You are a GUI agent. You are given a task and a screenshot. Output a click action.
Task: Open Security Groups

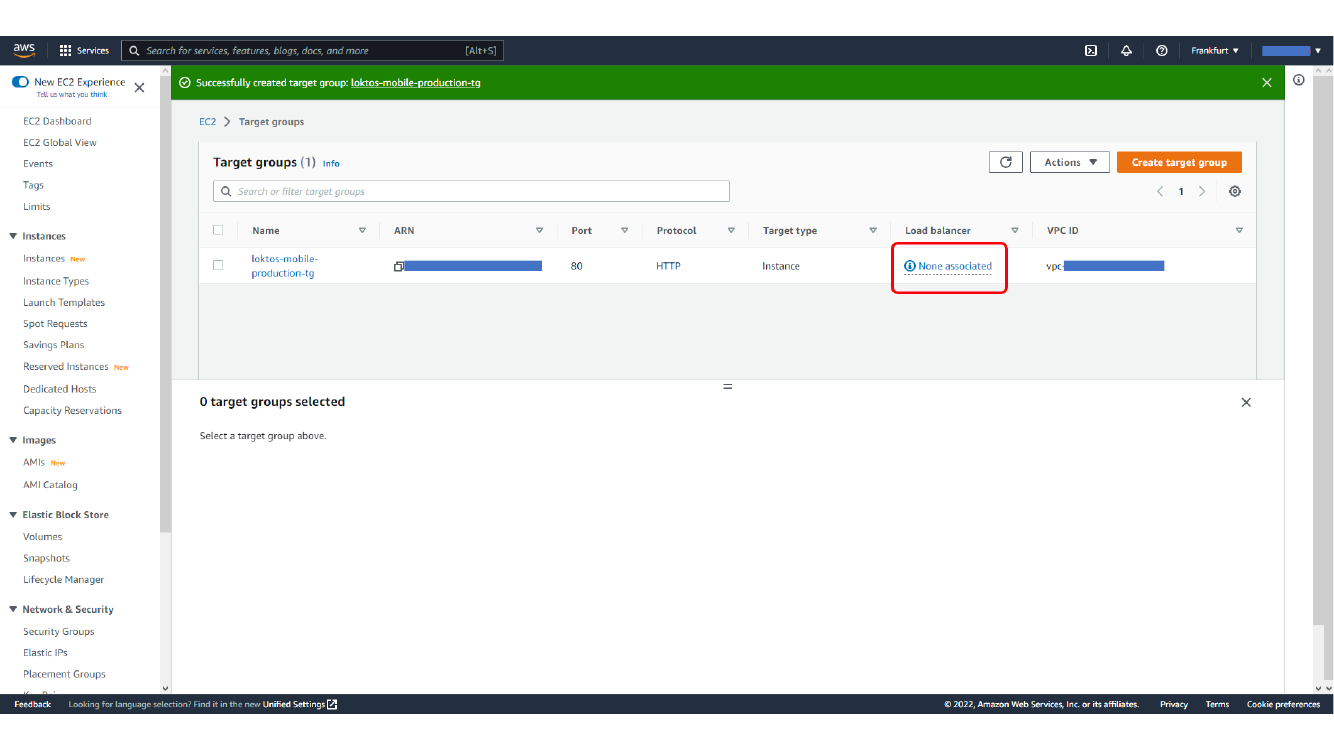pyautogui.click(x=58, y=631)
